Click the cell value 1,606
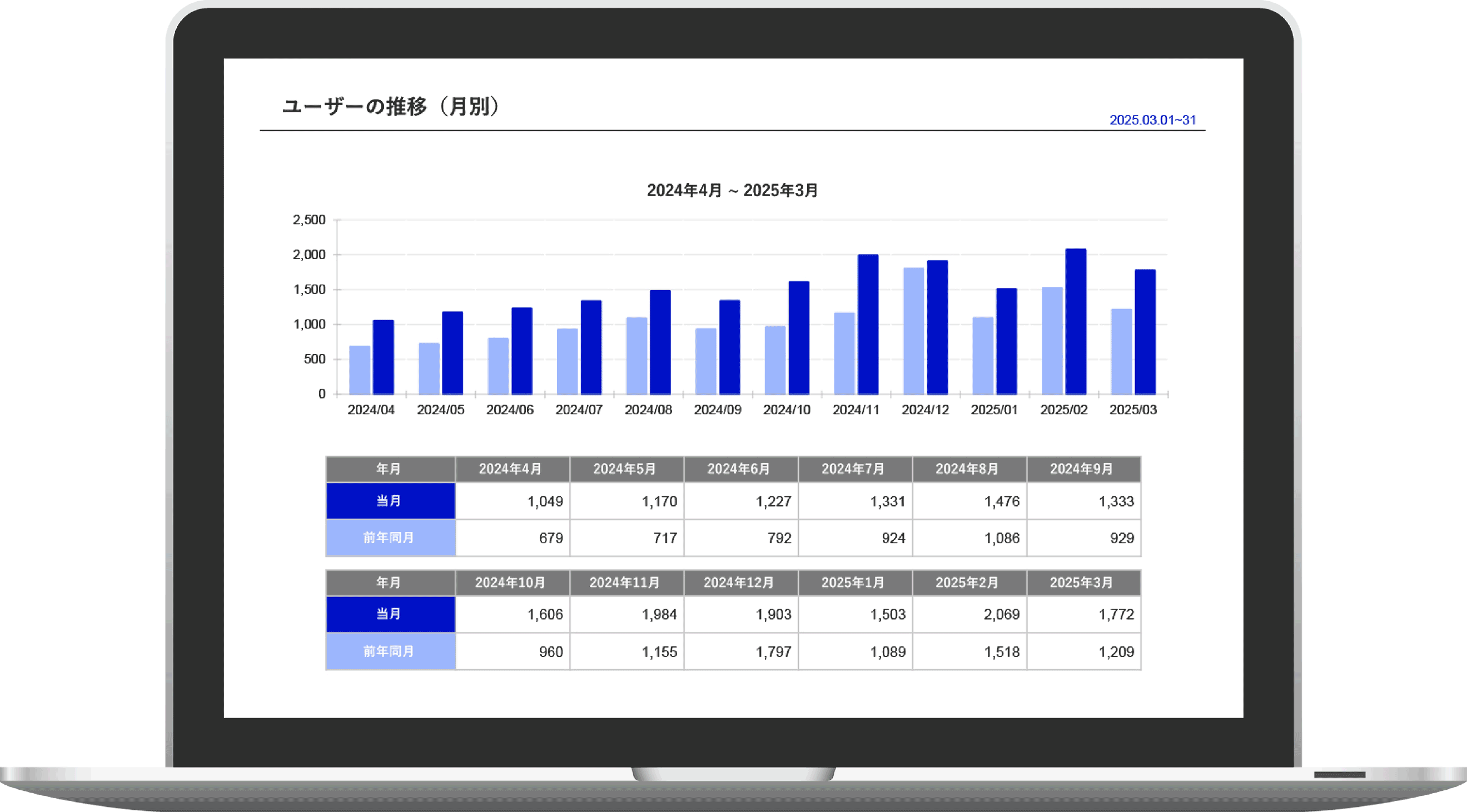The width and height of the screenshot is (1467, 812). pos(545,614)
